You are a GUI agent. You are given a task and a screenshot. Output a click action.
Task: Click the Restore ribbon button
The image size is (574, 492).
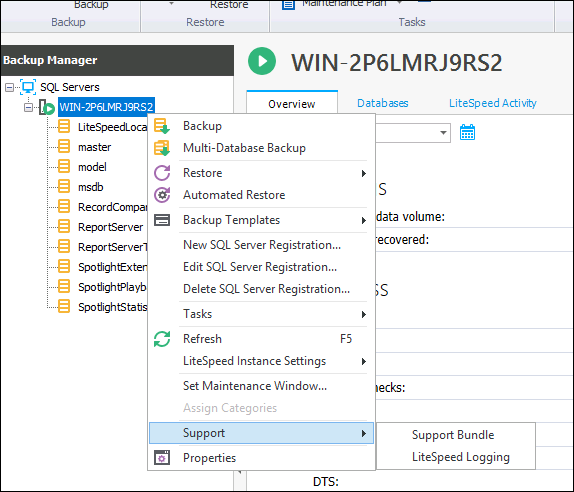click(x=229, y=5)
